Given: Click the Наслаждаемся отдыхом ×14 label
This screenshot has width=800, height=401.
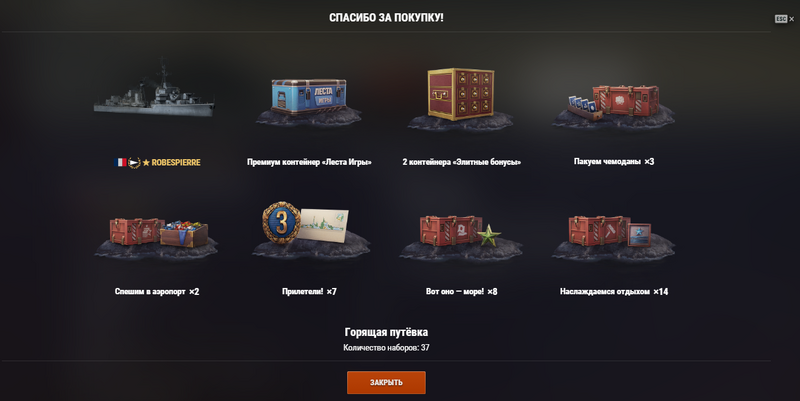Looking at the screenshot, I should click(x=614, y=291).
